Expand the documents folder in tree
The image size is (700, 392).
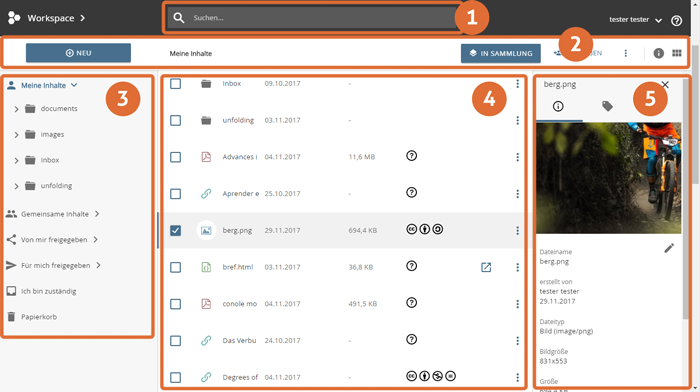(17, 109)
